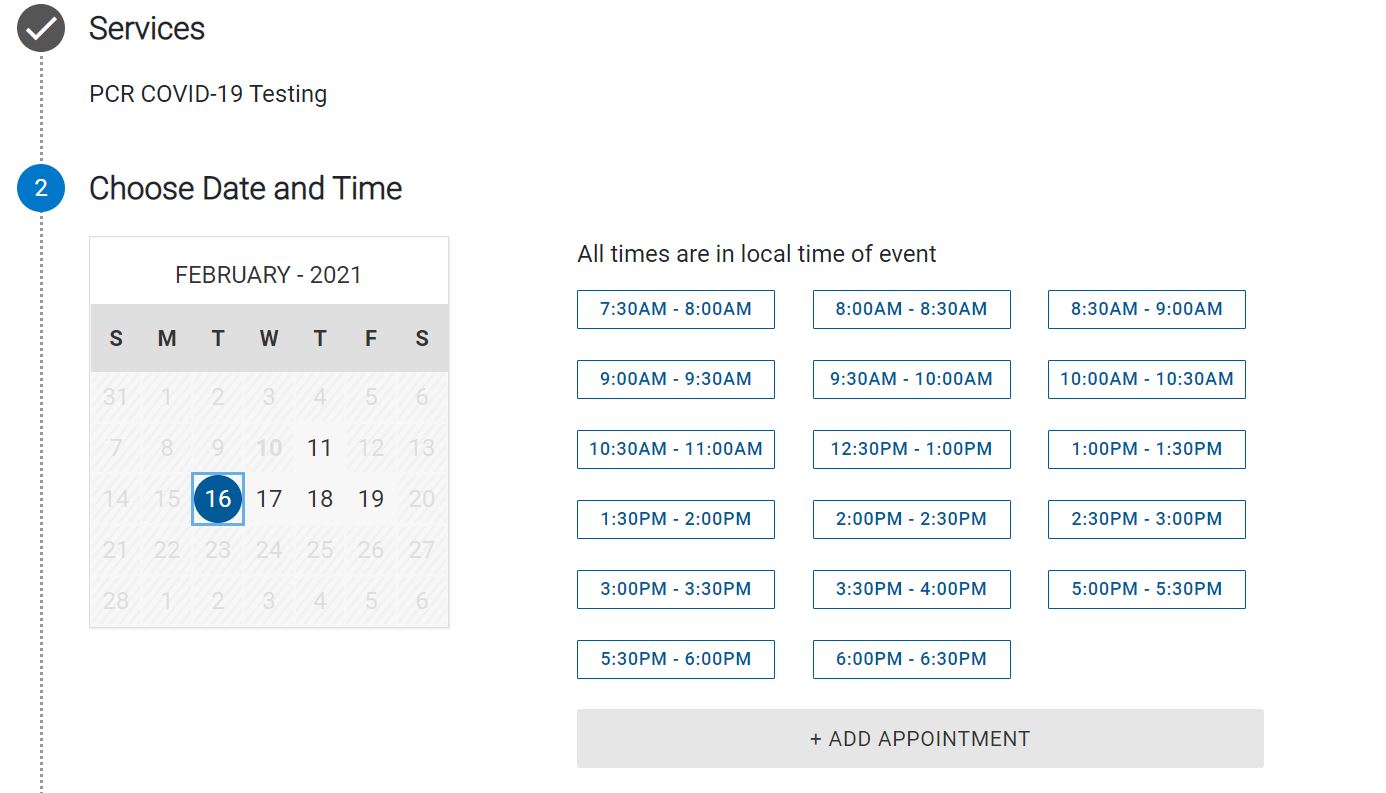Choose the 1:30PM - 2:00PM slot
1386x793 pixels.
676,519
